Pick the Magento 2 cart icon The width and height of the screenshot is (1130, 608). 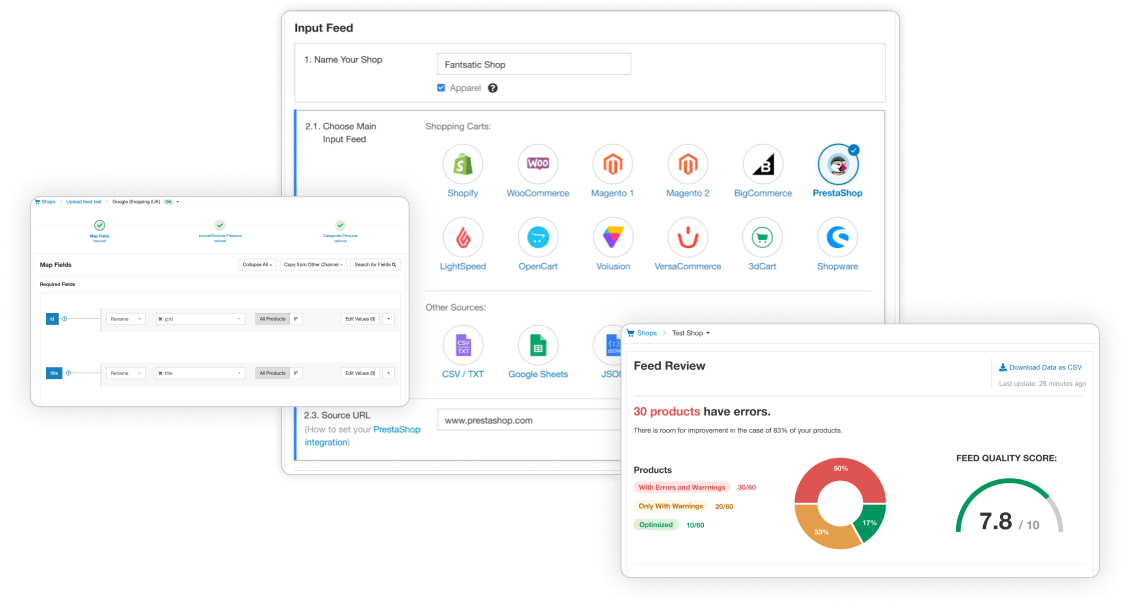click(x=687, y=164)
